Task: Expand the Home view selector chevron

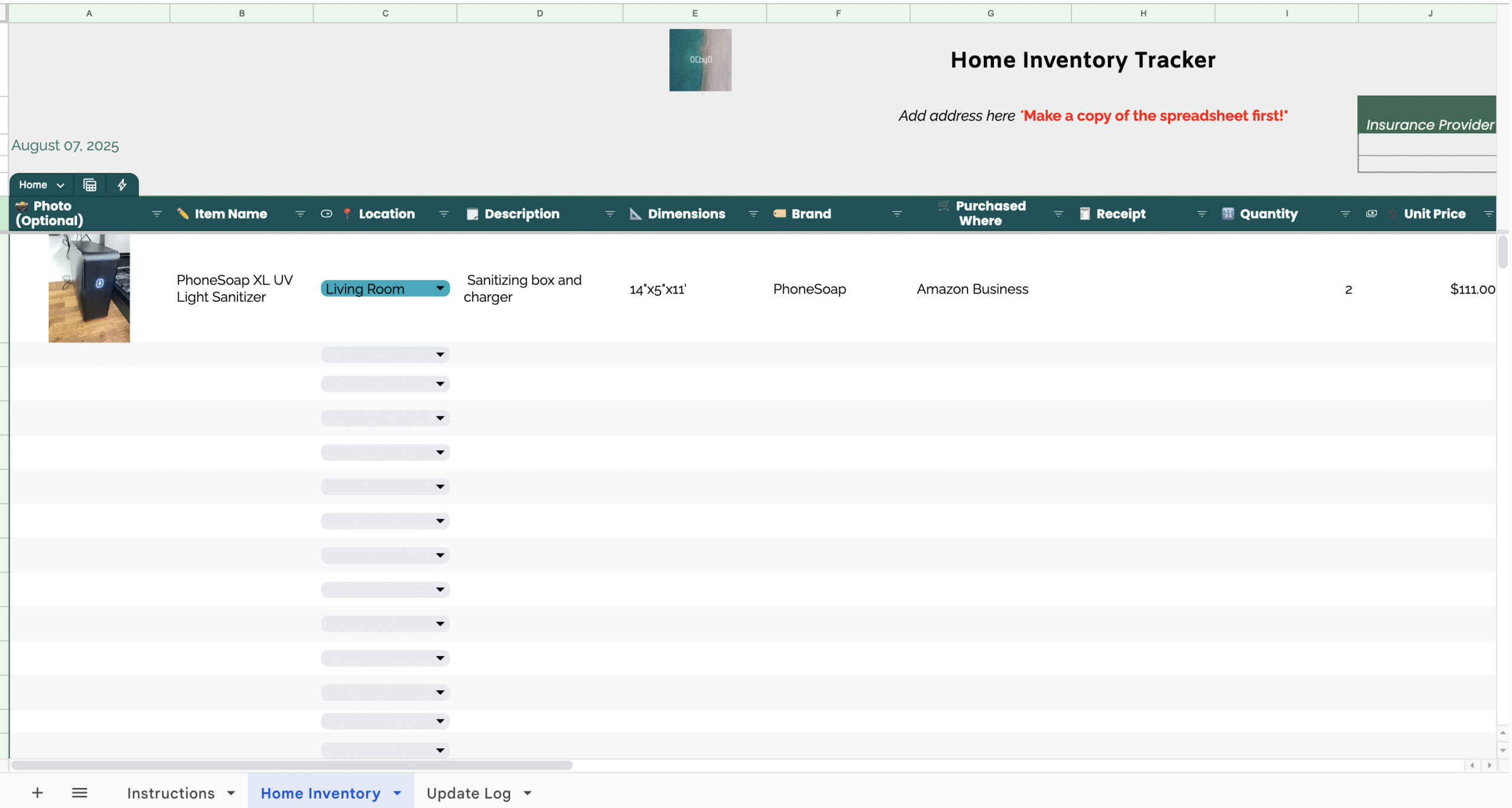Action: [x=61, y=184]
